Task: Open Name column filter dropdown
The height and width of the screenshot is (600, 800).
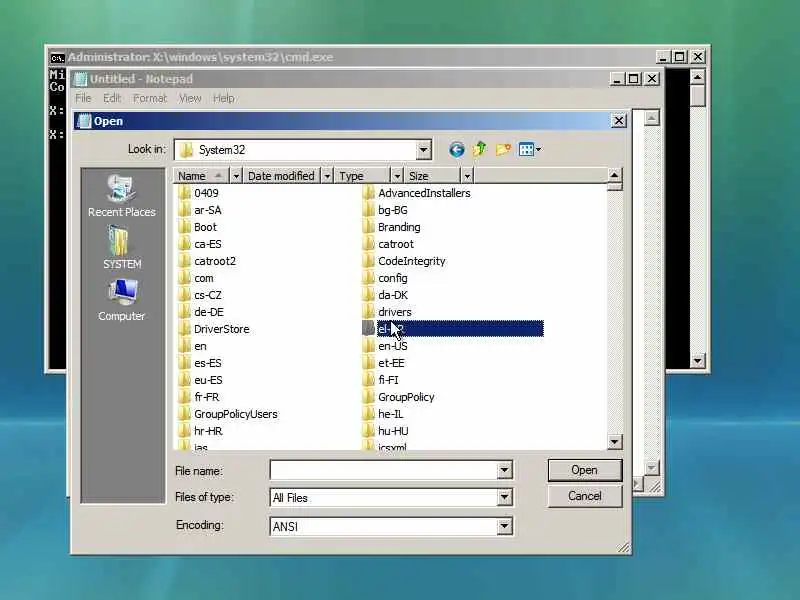Action: (x=236, y=176)
